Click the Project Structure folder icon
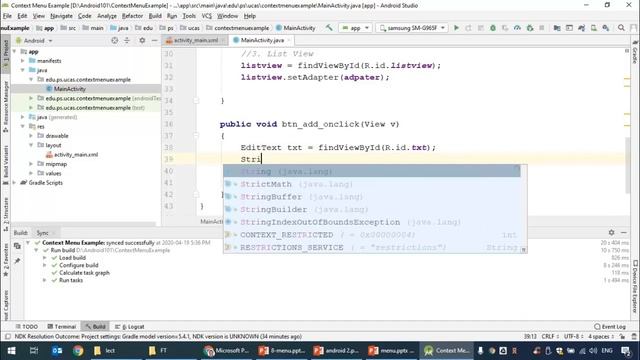 (x=557, y=28)
